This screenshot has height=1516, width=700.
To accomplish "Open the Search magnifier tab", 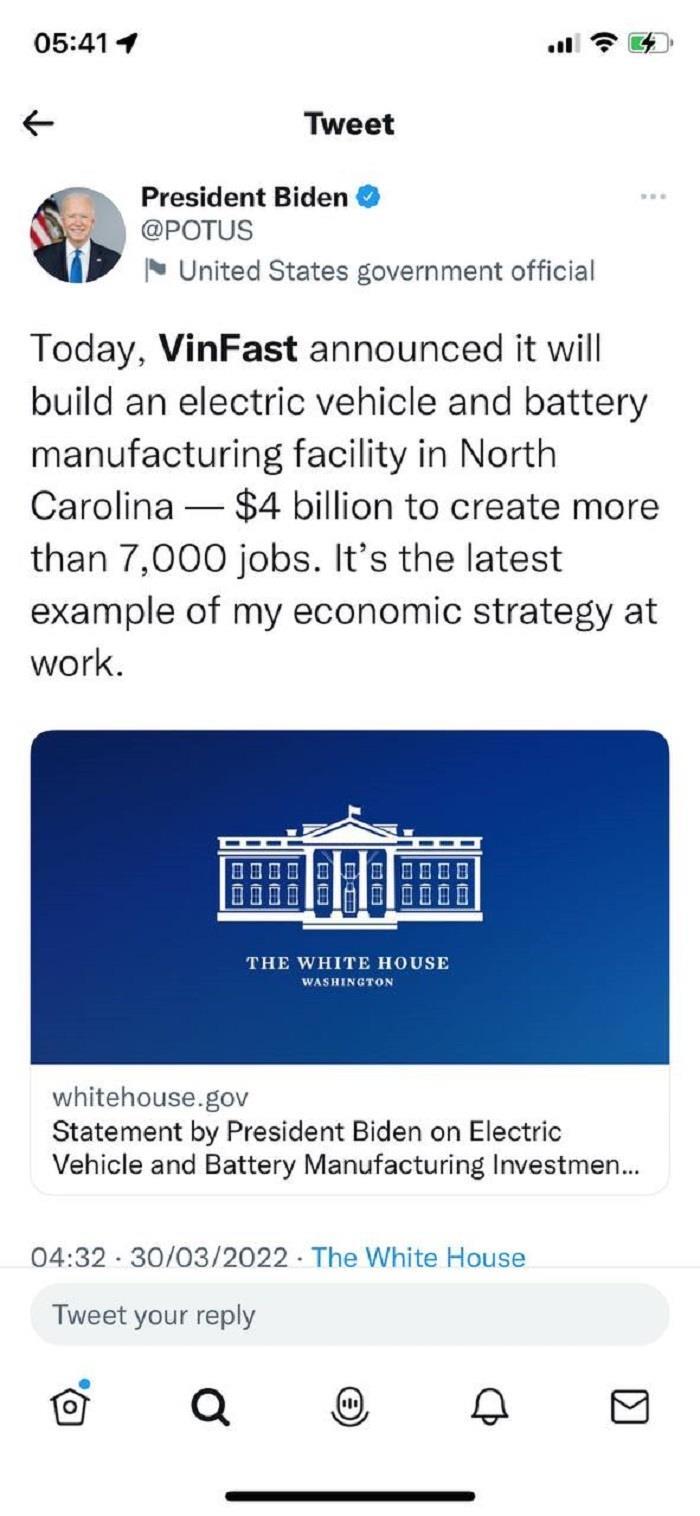I will [x=210, y=1407].
